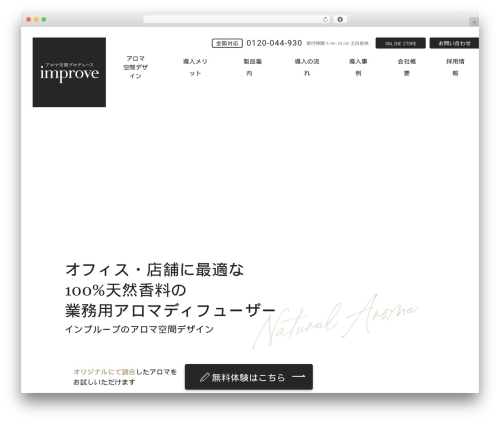The image size is (500, 423).
Task: Click the pencil icon on free trial button
Action: [204, 377]
